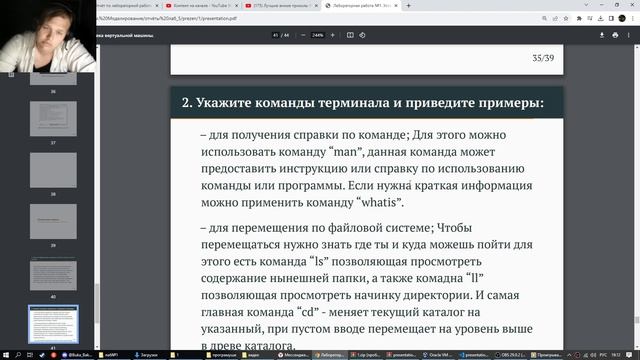Open page 39 thumbnail

coord(53,222)
